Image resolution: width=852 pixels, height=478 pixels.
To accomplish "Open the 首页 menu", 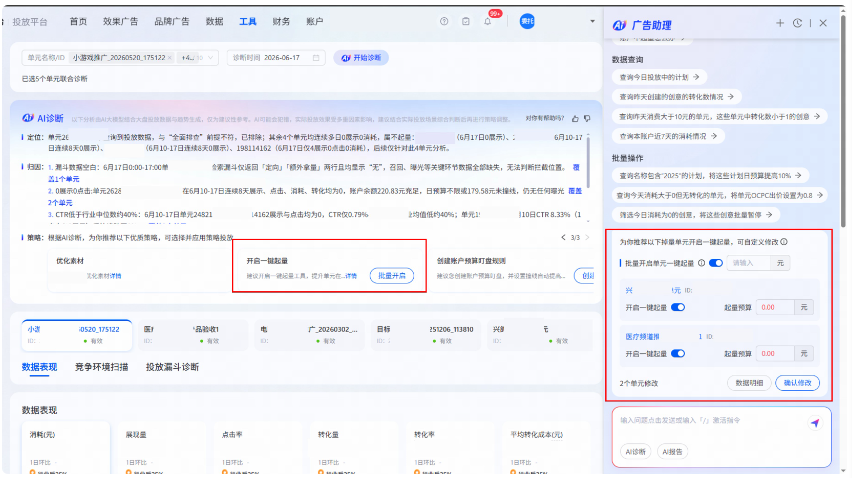I will (x=78, y=21).
